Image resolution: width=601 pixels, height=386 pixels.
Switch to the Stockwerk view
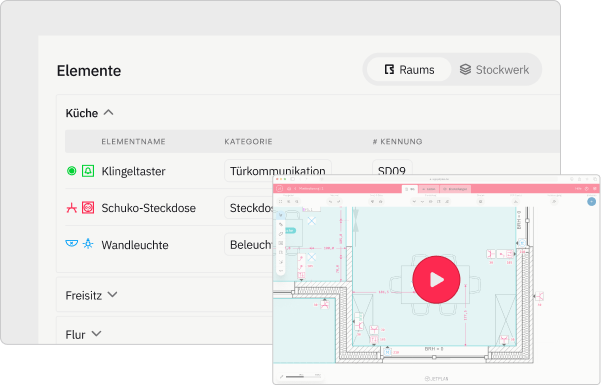(494, 70)
